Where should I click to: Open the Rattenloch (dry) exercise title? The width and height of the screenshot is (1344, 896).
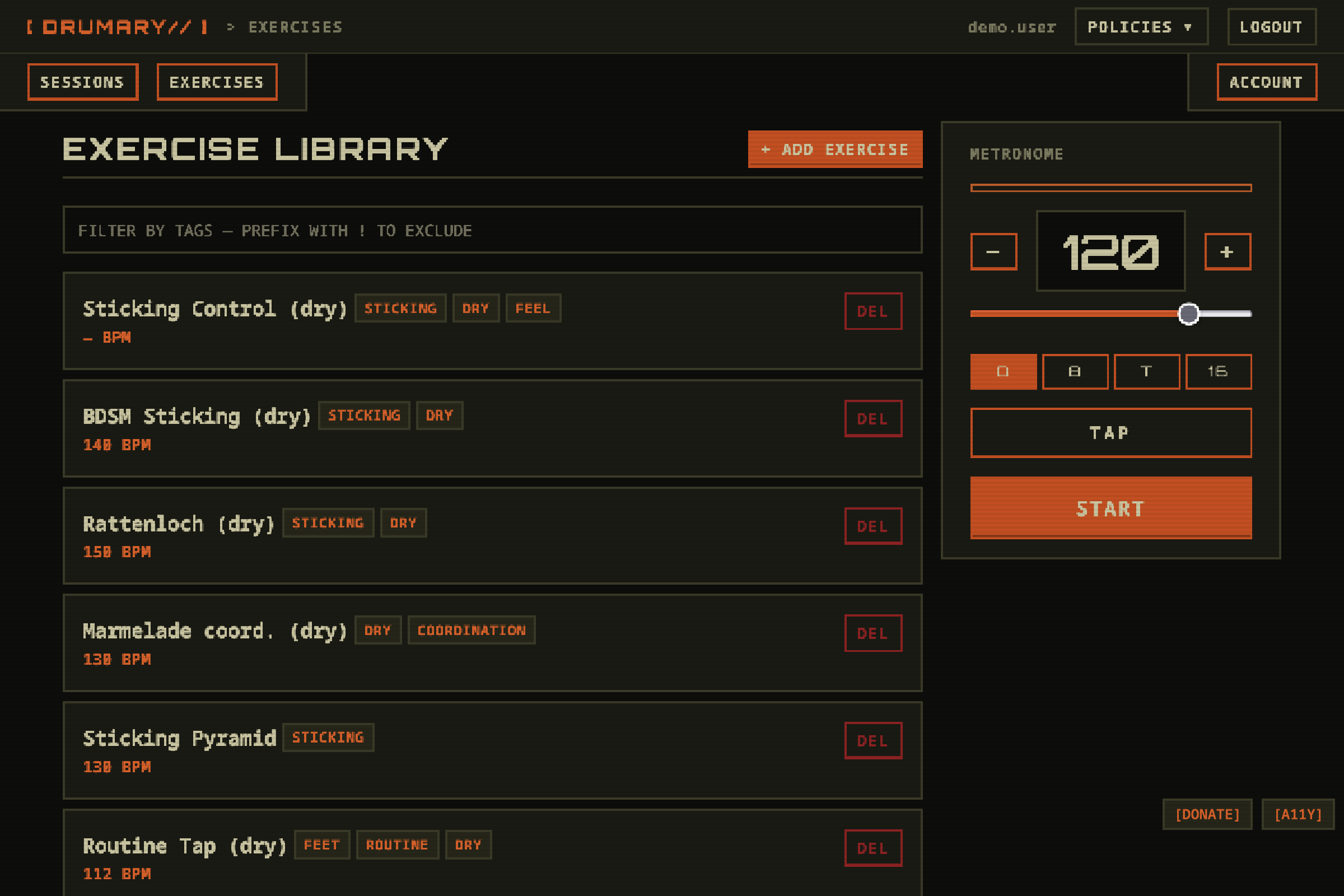pos(179,524)
